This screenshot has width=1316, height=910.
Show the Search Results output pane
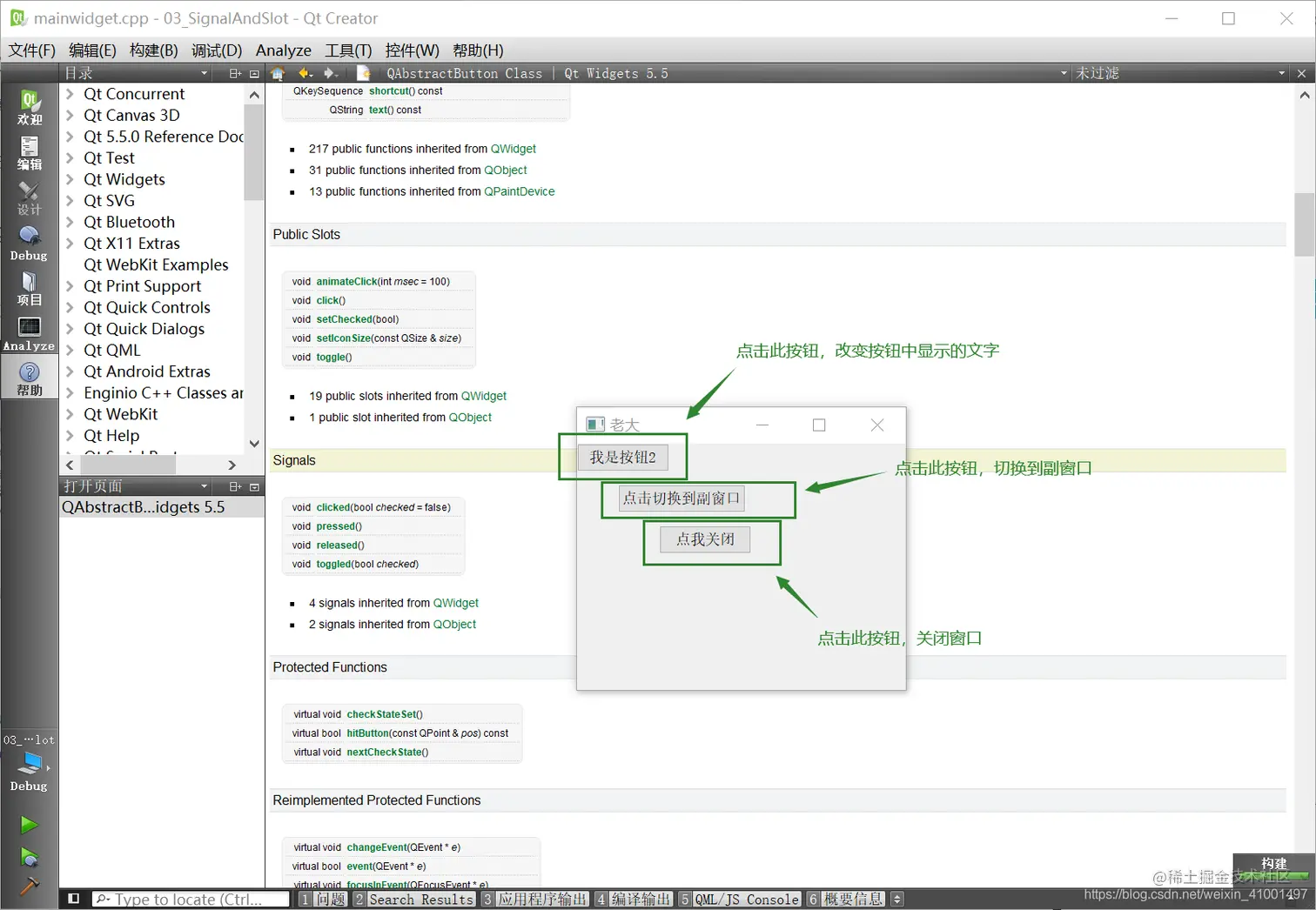414,900
